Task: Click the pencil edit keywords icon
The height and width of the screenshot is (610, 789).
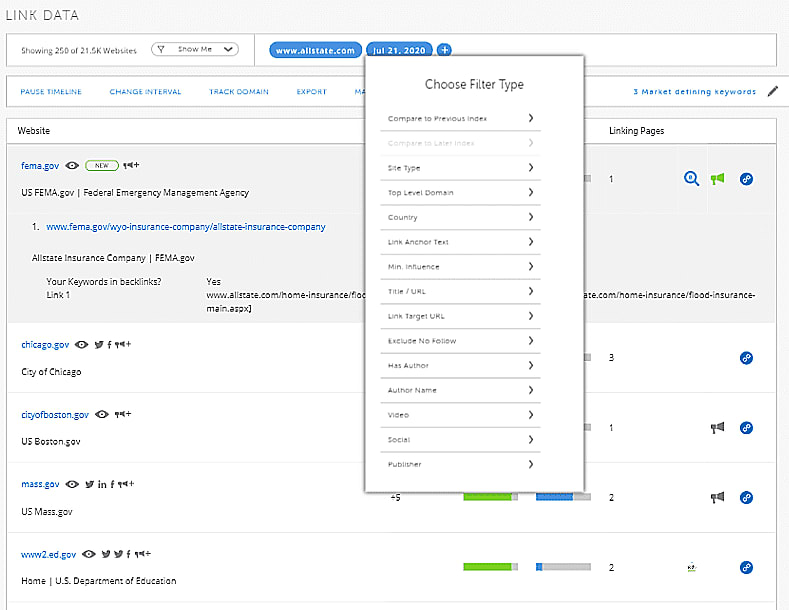Action: (773, 91)
